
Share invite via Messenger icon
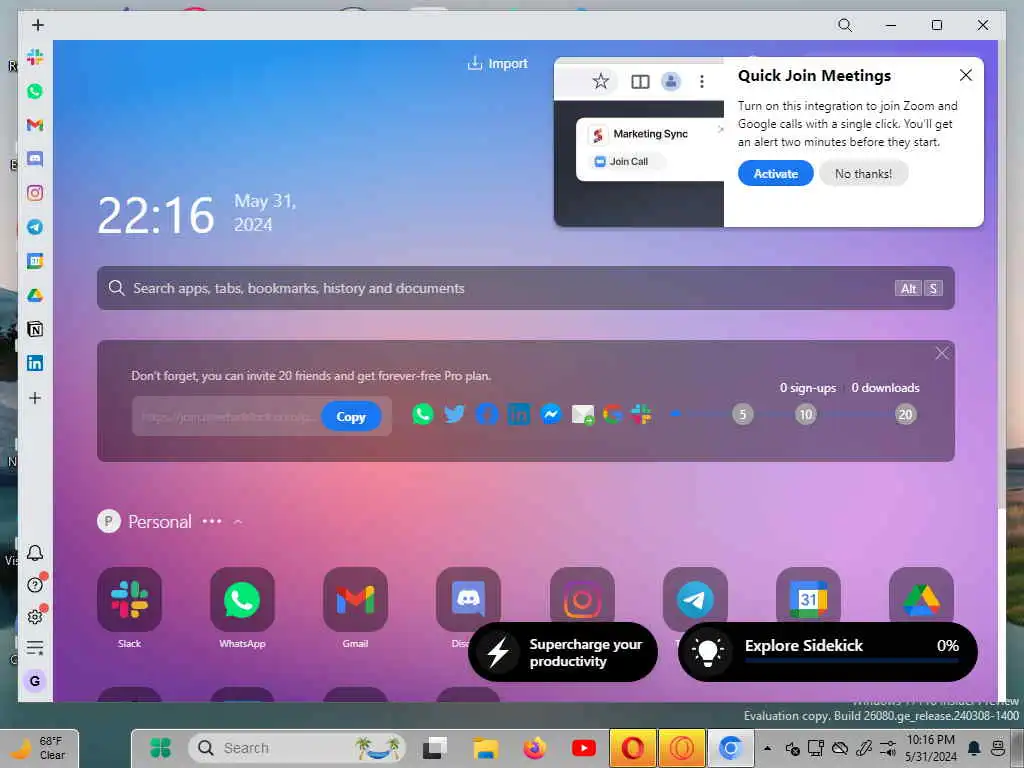pyautogui.click(x=551, y=414)
